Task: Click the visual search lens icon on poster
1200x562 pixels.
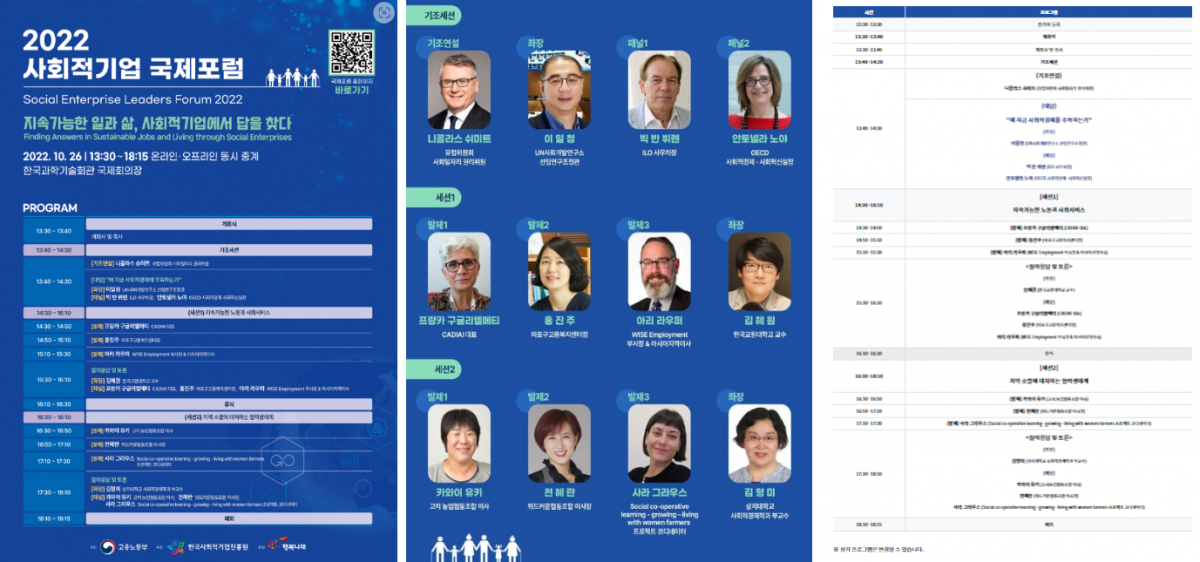Action: coord(383,13)
